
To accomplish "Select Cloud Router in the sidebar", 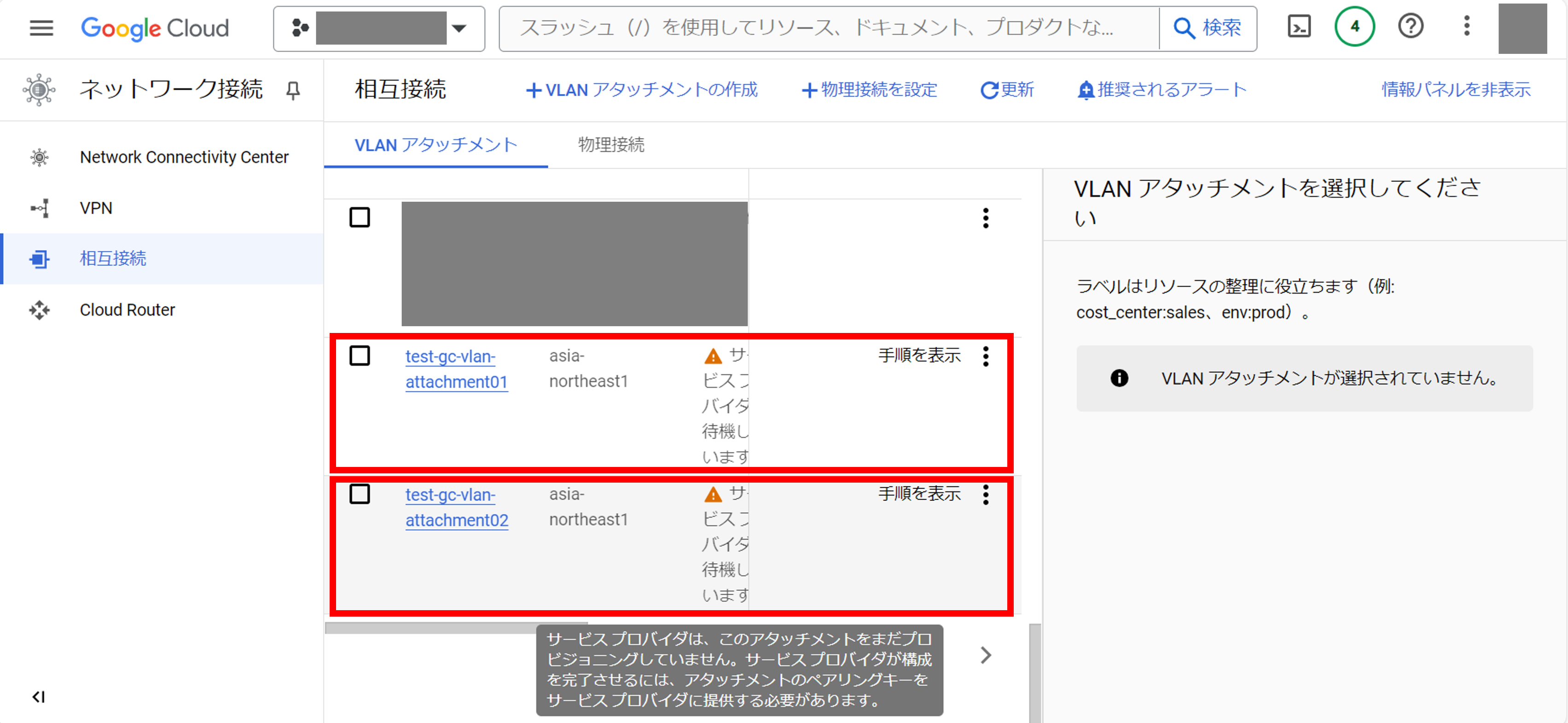I will pos(127,310).
